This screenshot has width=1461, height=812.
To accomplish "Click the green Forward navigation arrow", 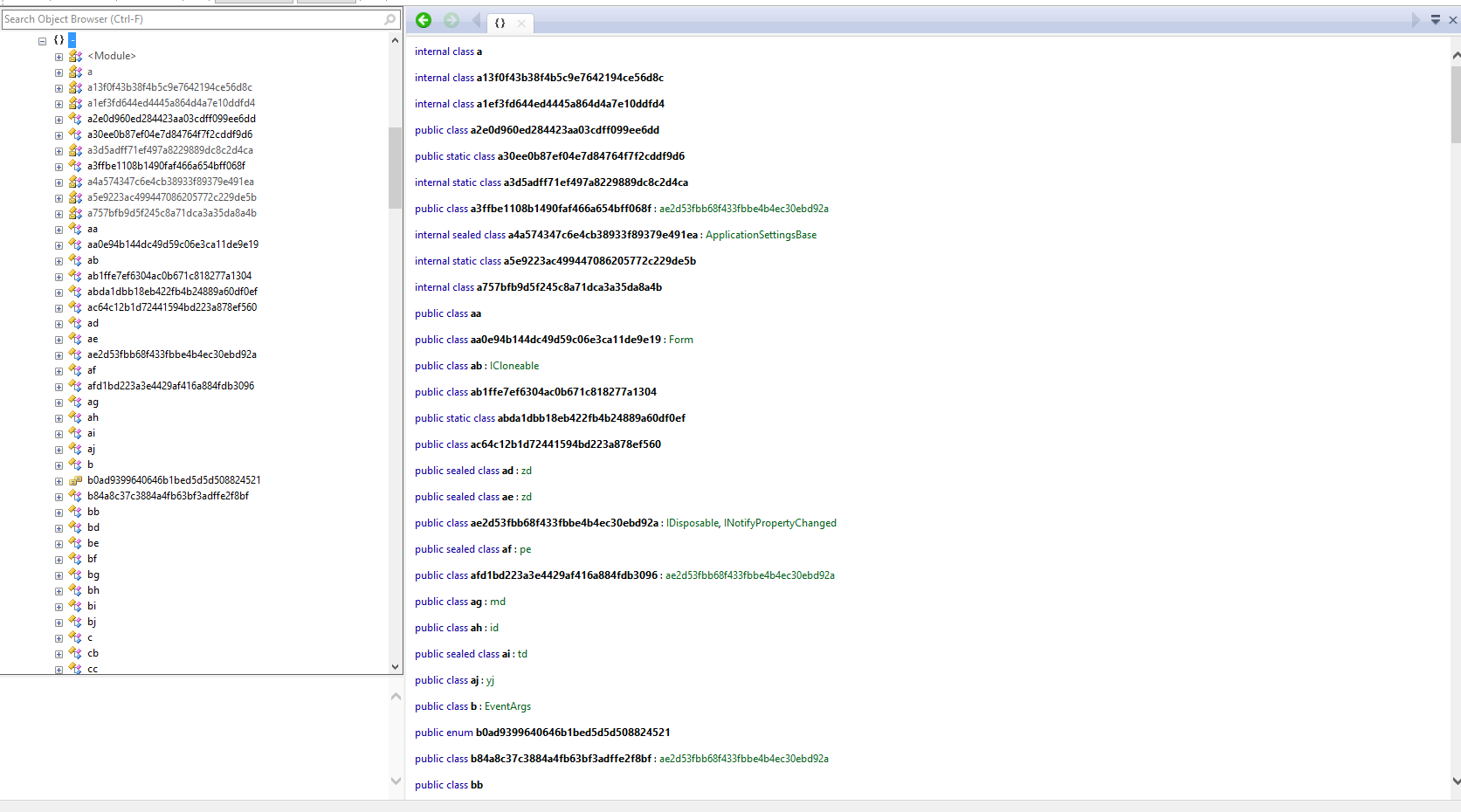I will coord(451,20).
